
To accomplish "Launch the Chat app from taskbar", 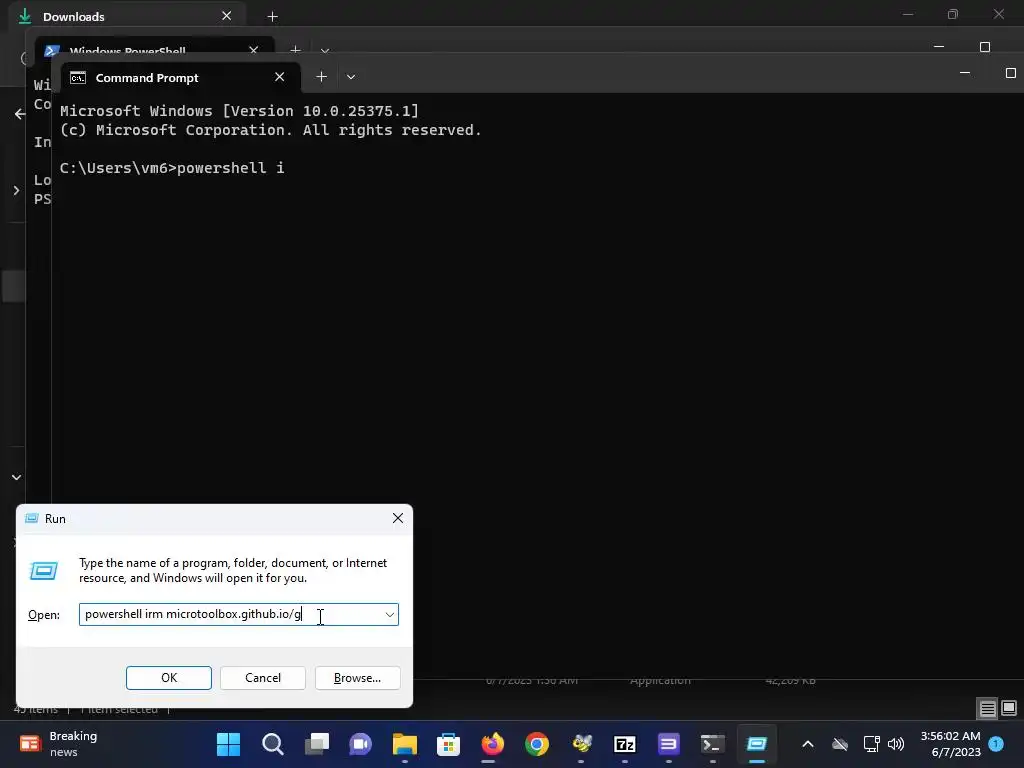I will click(360, 744).
